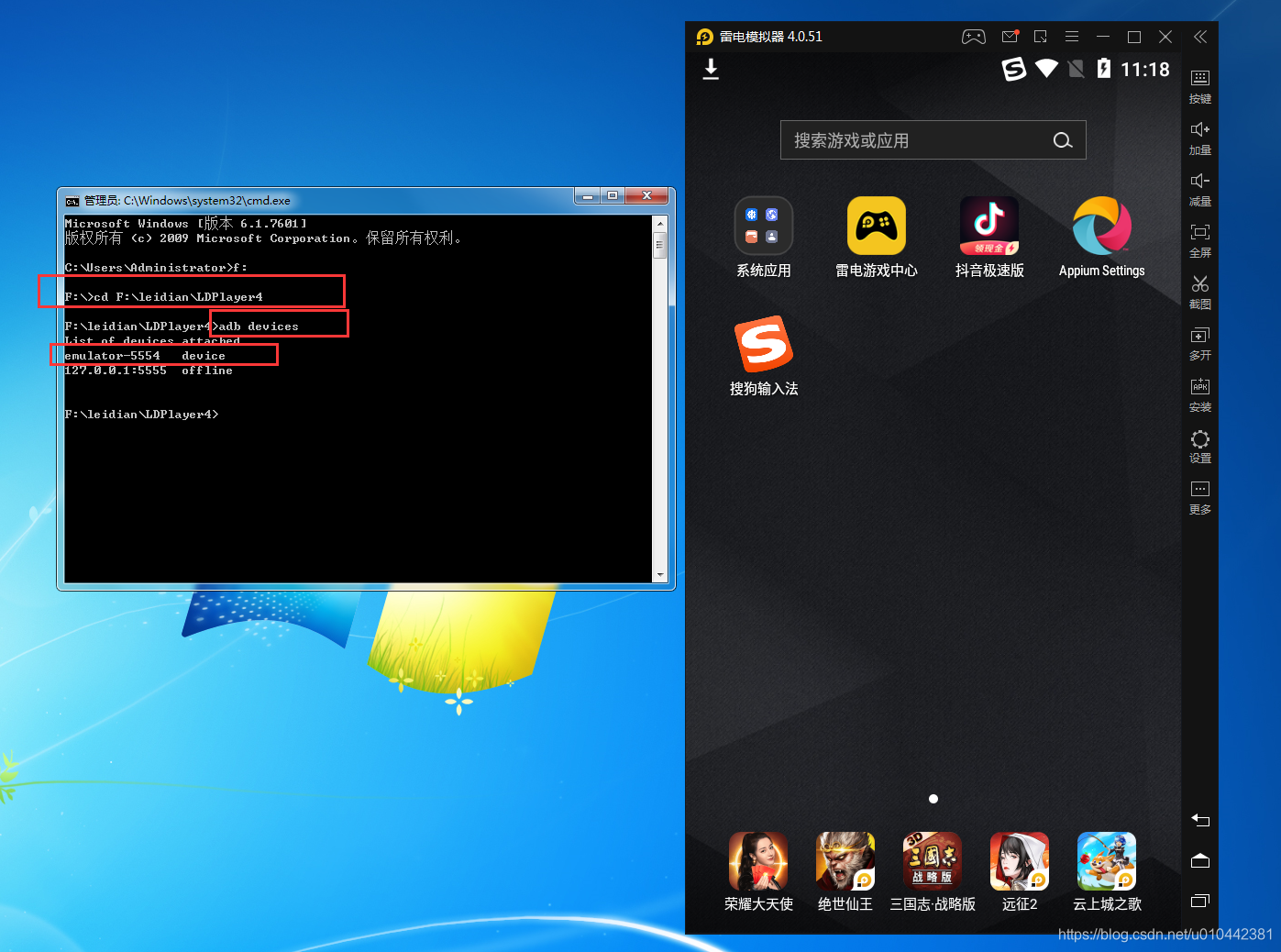Open the 远征2 game icon

pos(1020,861)
